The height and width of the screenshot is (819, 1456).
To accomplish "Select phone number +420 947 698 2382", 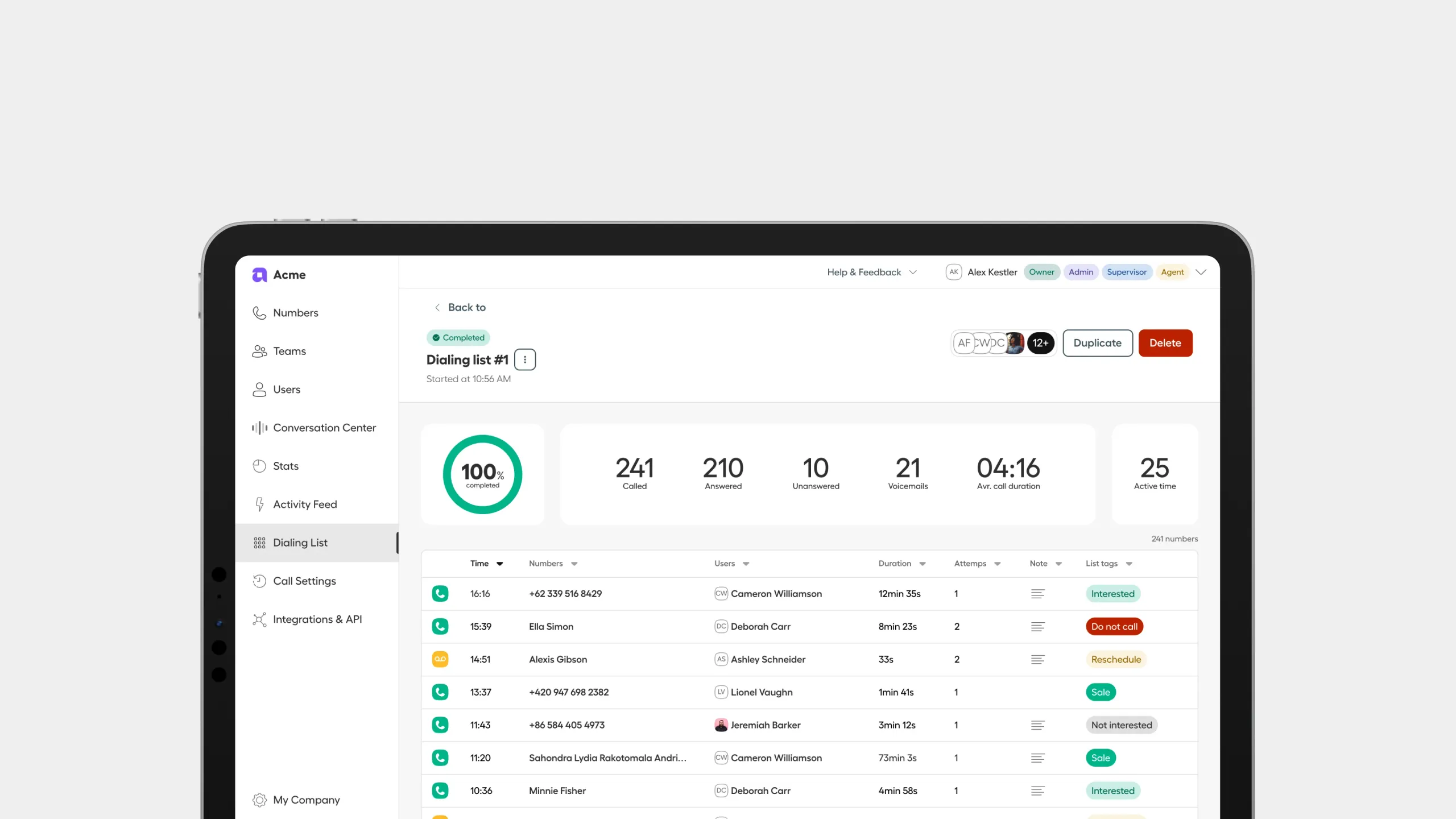I will (x=569, y=692).
